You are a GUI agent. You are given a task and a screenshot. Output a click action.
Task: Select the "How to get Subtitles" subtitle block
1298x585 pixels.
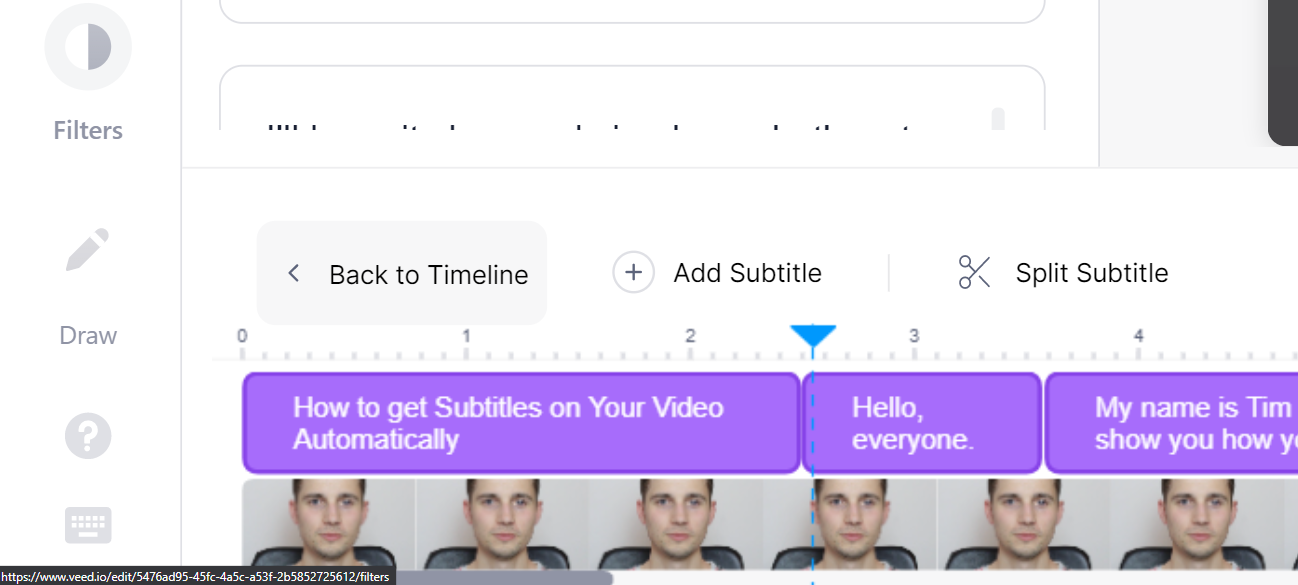(x=522, y=423)
